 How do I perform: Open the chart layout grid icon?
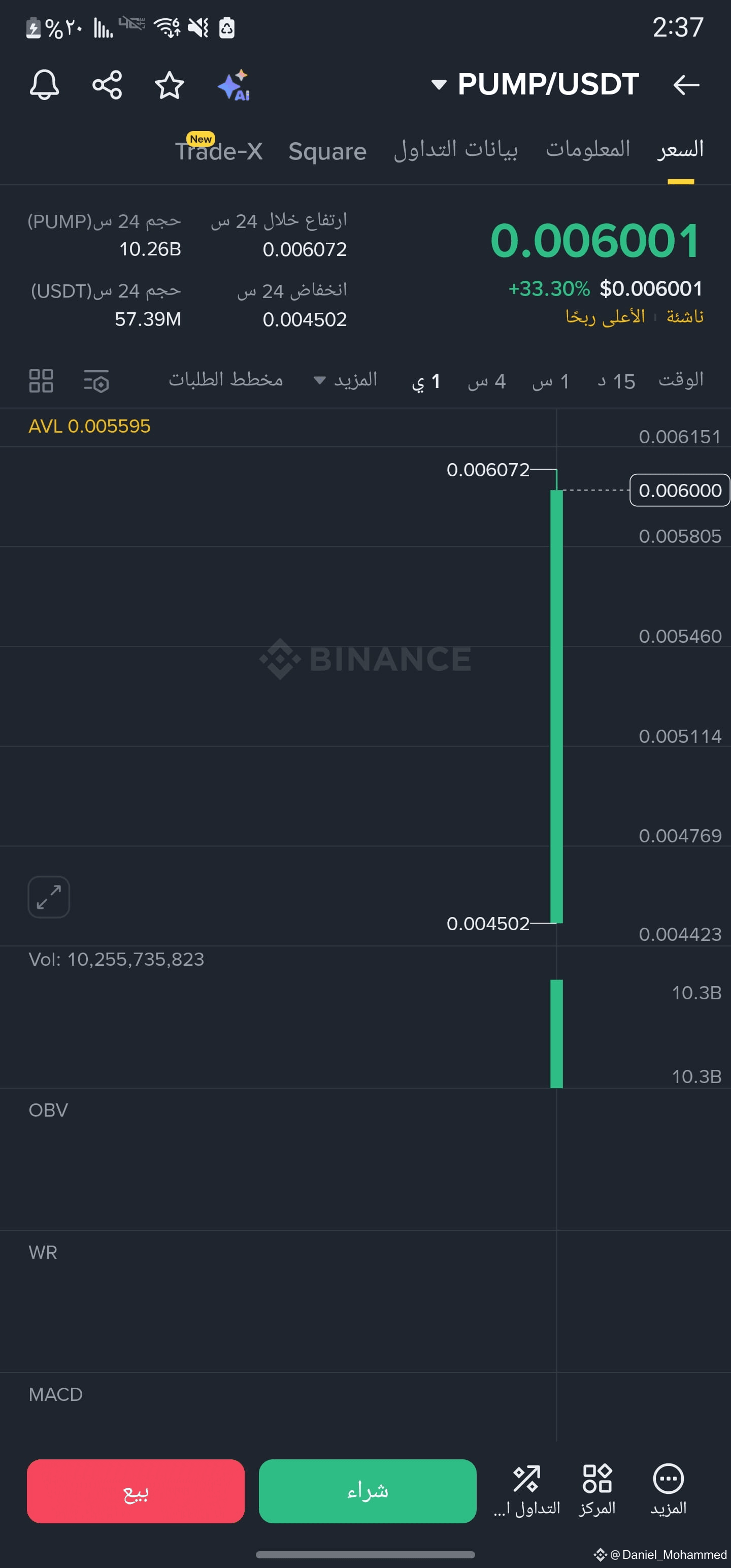coord(42,381)
